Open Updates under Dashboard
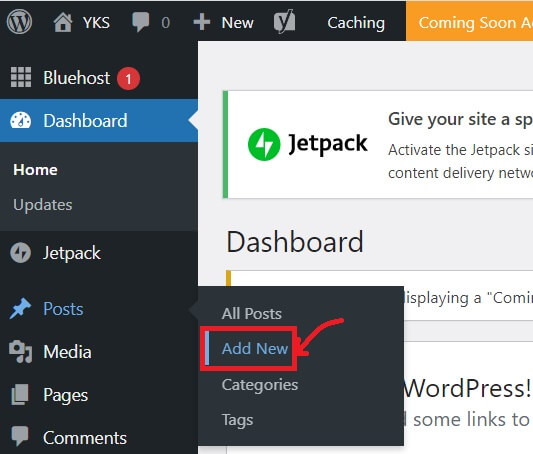 [x=43, y=205]
